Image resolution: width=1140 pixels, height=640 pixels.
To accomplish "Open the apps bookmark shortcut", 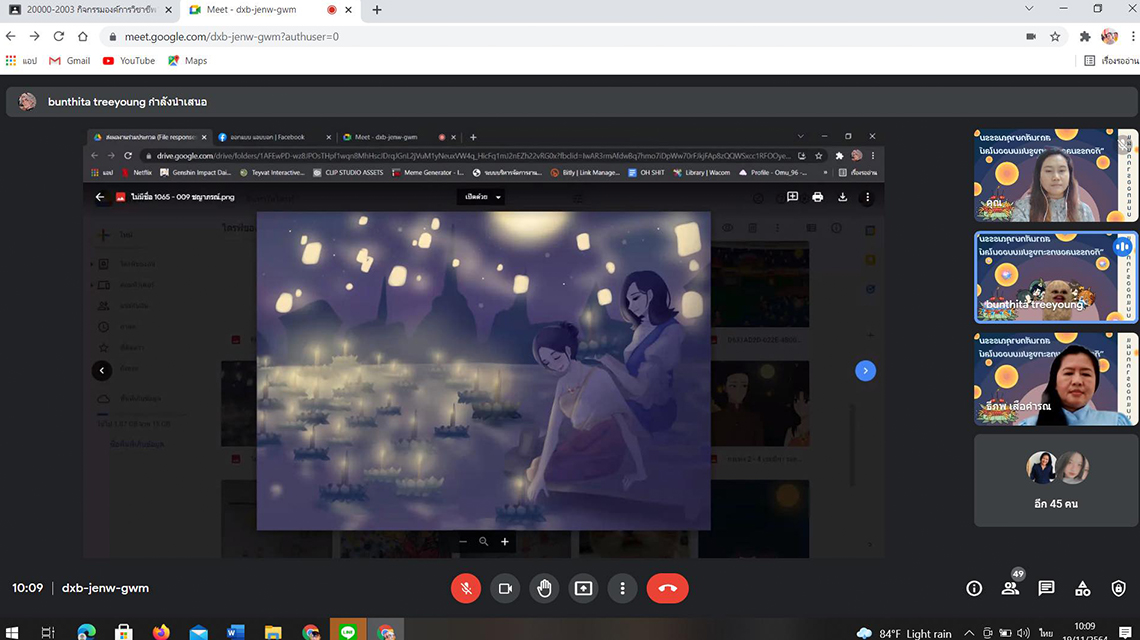I will [21, 61].
